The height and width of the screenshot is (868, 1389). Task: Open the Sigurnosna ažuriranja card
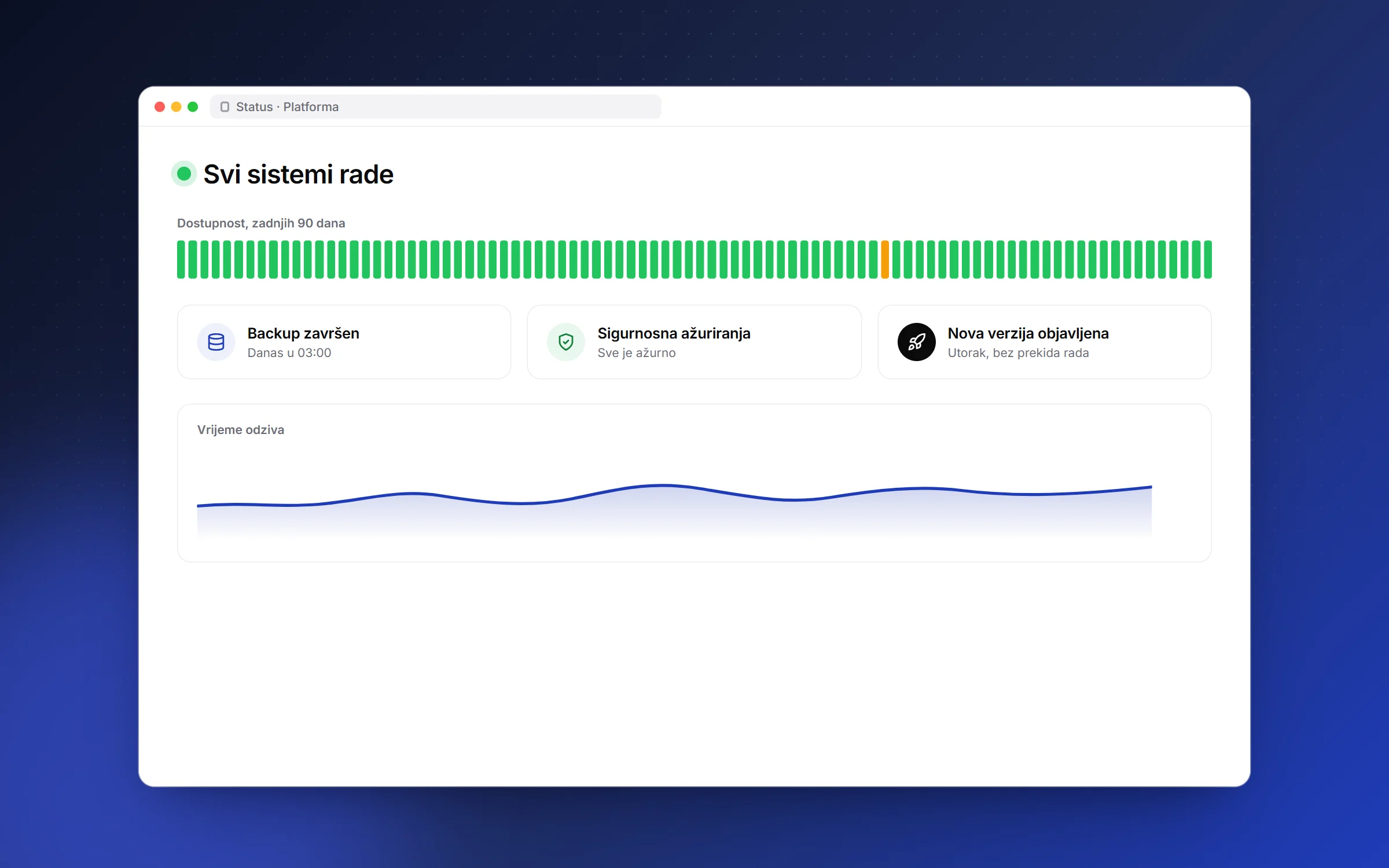tap(694, 342)
